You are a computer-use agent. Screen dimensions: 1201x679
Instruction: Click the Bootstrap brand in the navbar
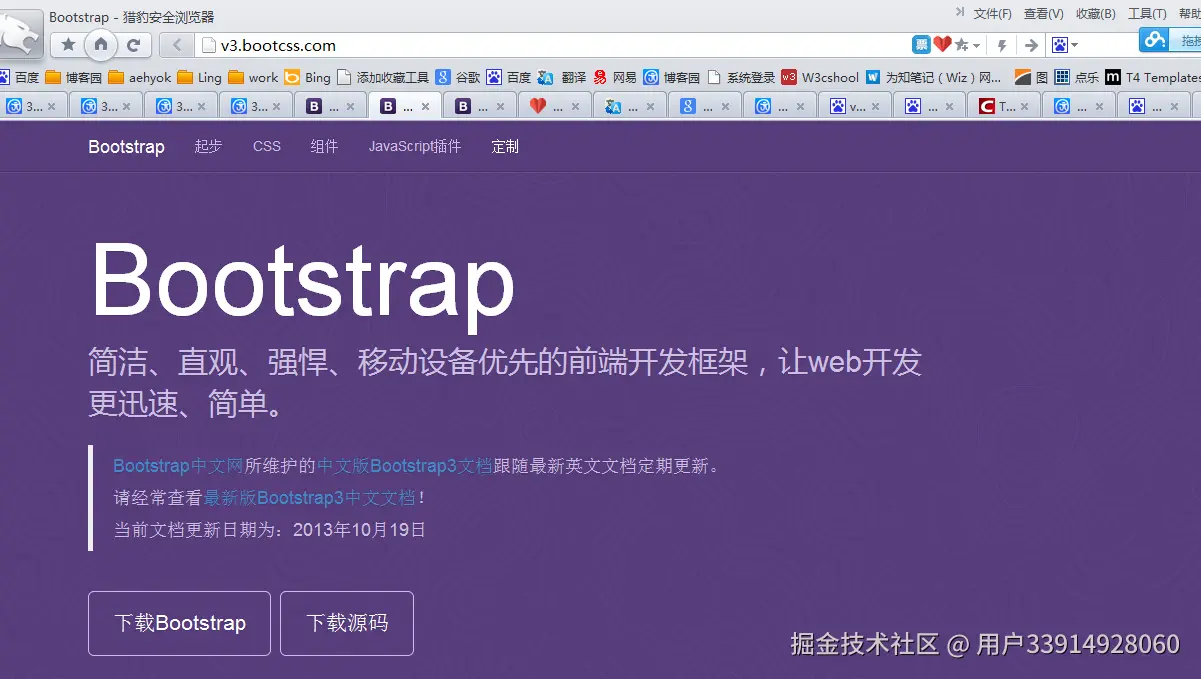coord(126,147)
